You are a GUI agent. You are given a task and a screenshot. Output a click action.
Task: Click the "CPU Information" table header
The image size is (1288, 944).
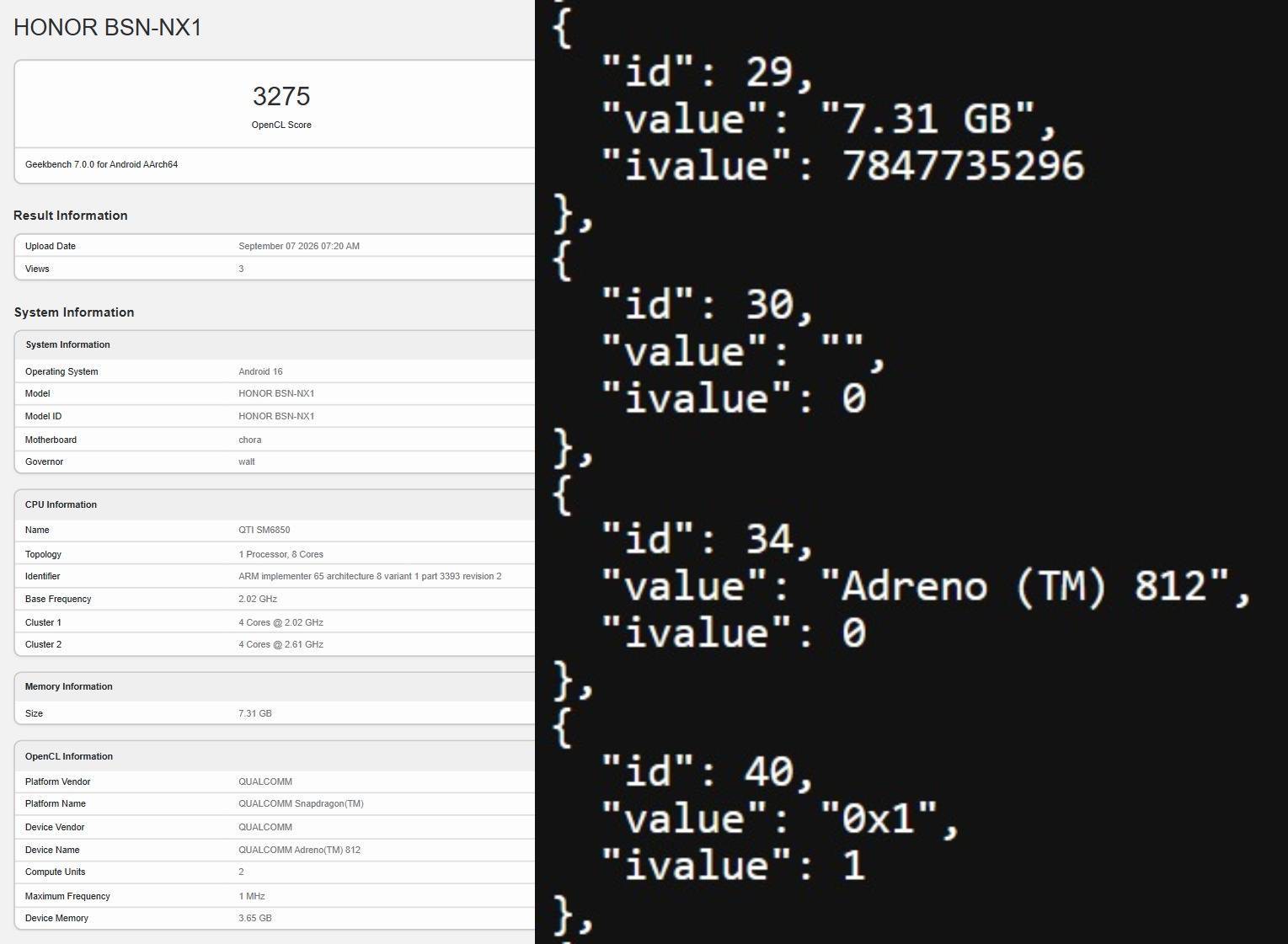61,504
